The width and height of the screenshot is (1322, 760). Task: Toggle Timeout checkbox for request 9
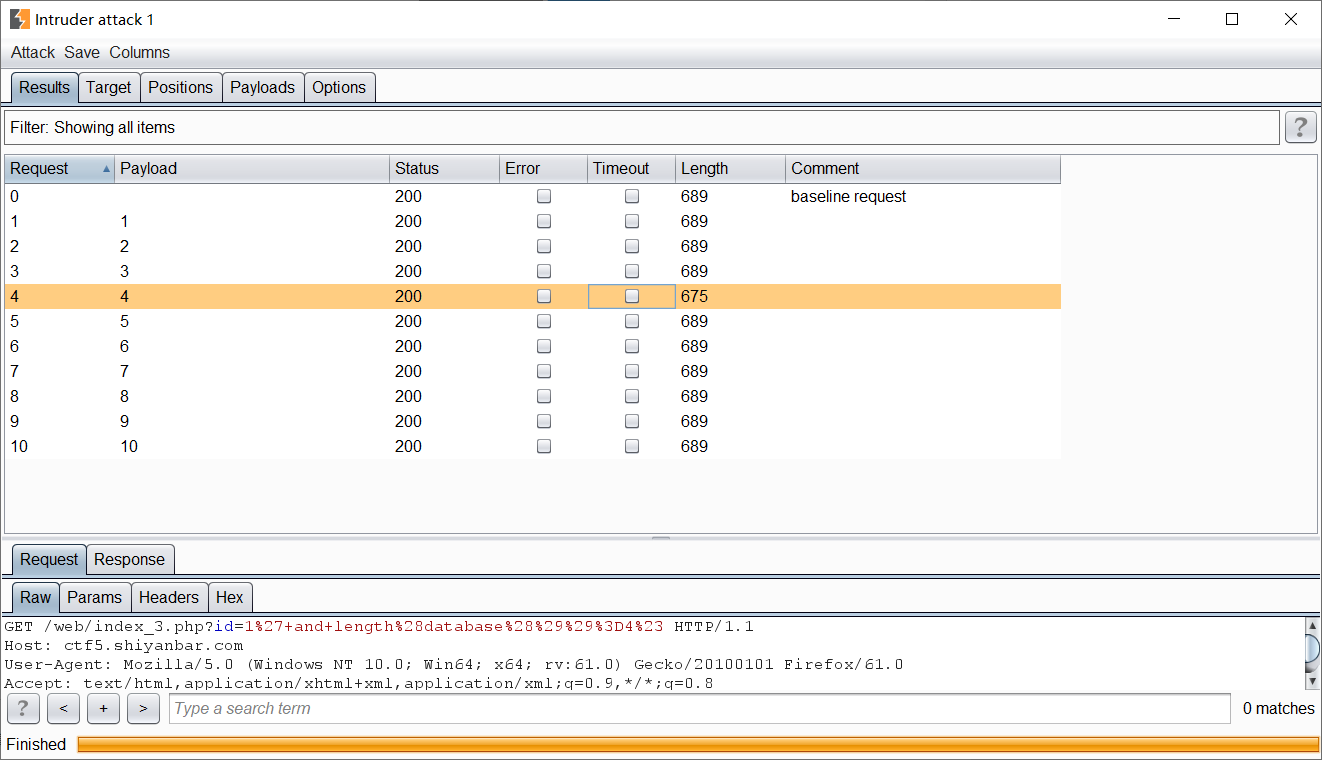[x=632, y=422]
